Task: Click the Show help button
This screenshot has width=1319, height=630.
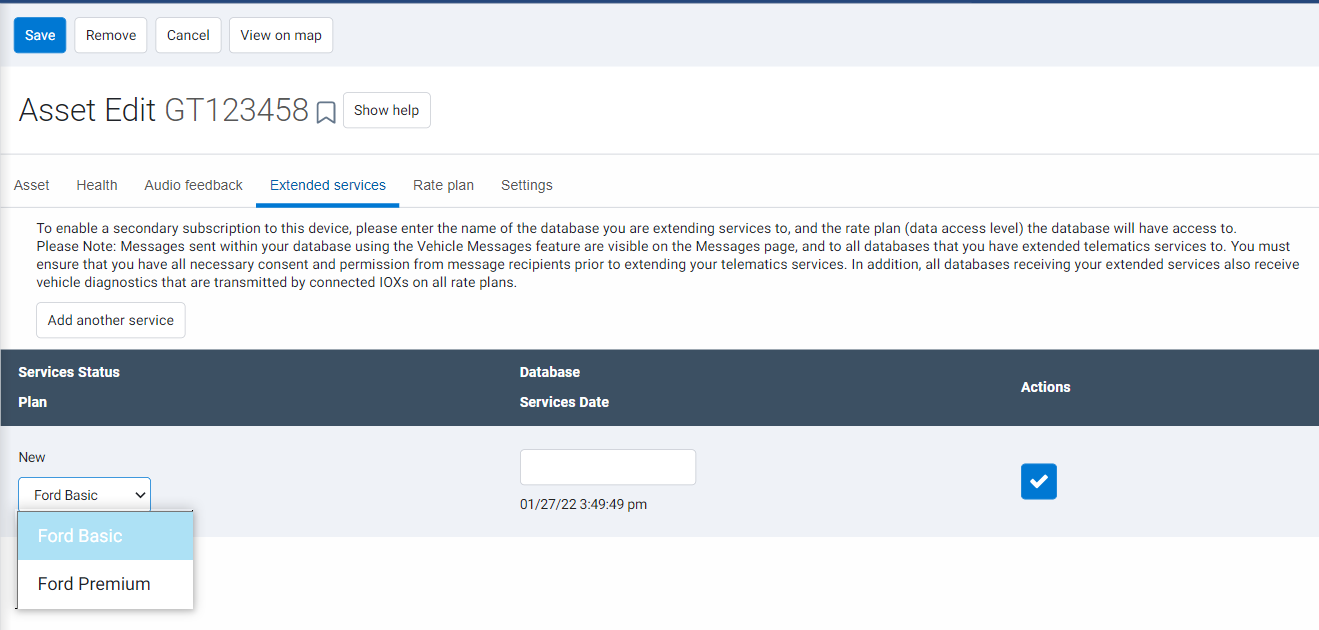Action: pyautogui.click(x=386, y=110)
